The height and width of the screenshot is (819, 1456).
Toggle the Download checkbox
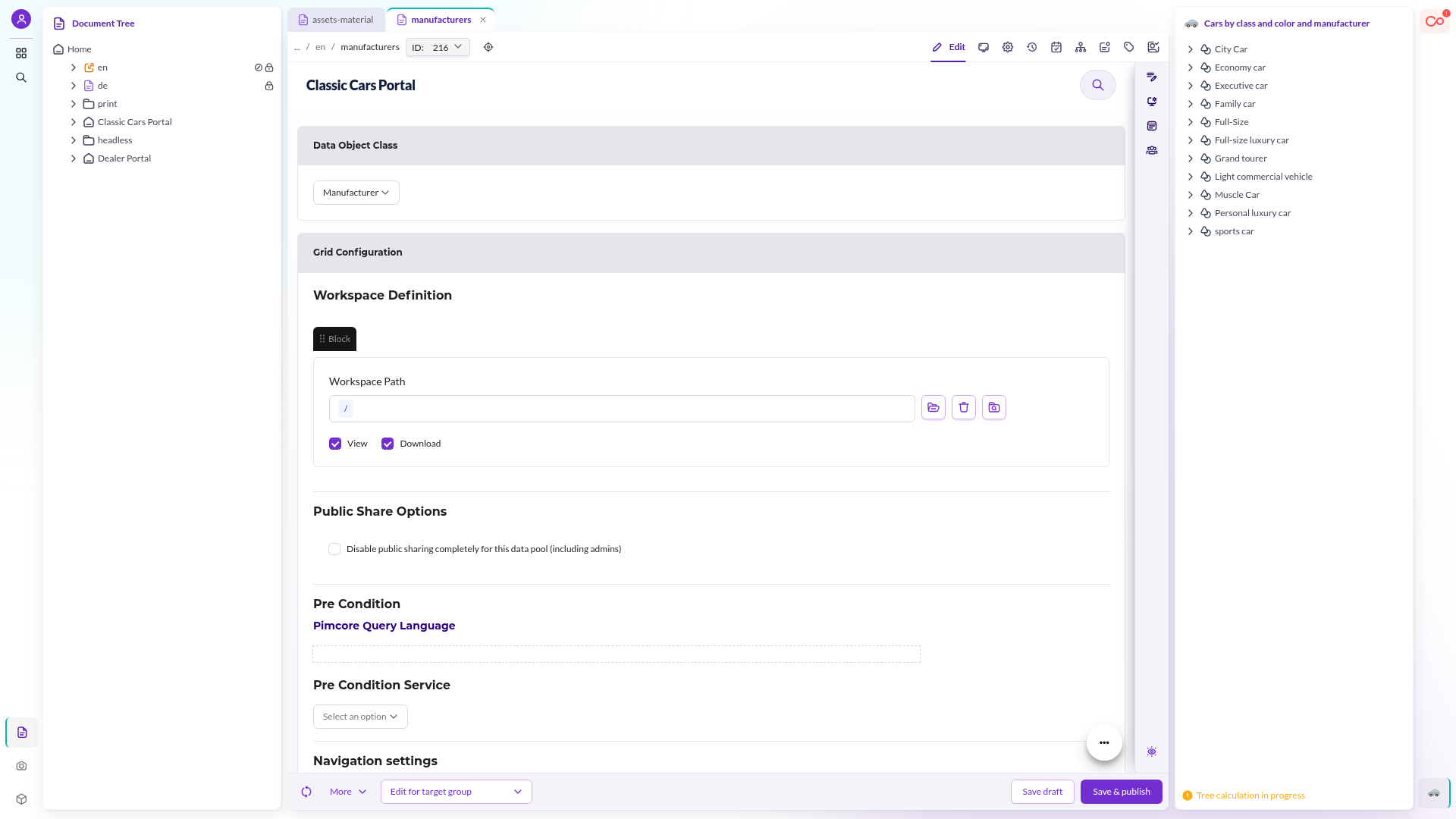coord(388,444)
